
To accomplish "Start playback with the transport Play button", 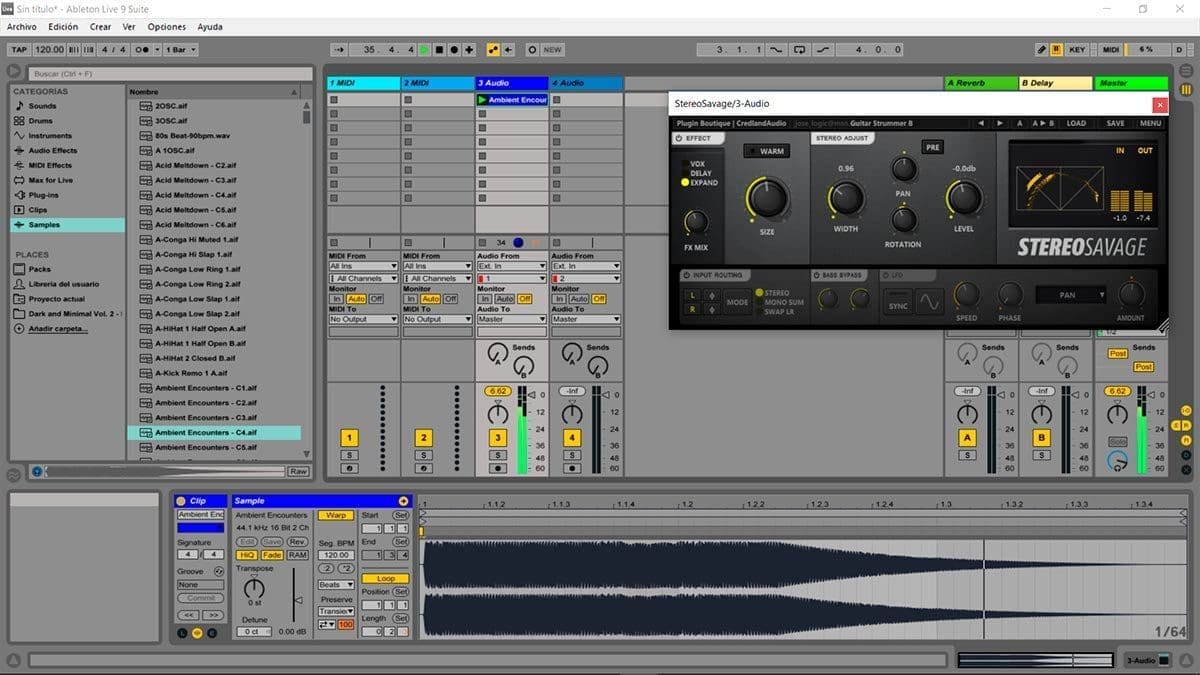I will coord(424,49).
